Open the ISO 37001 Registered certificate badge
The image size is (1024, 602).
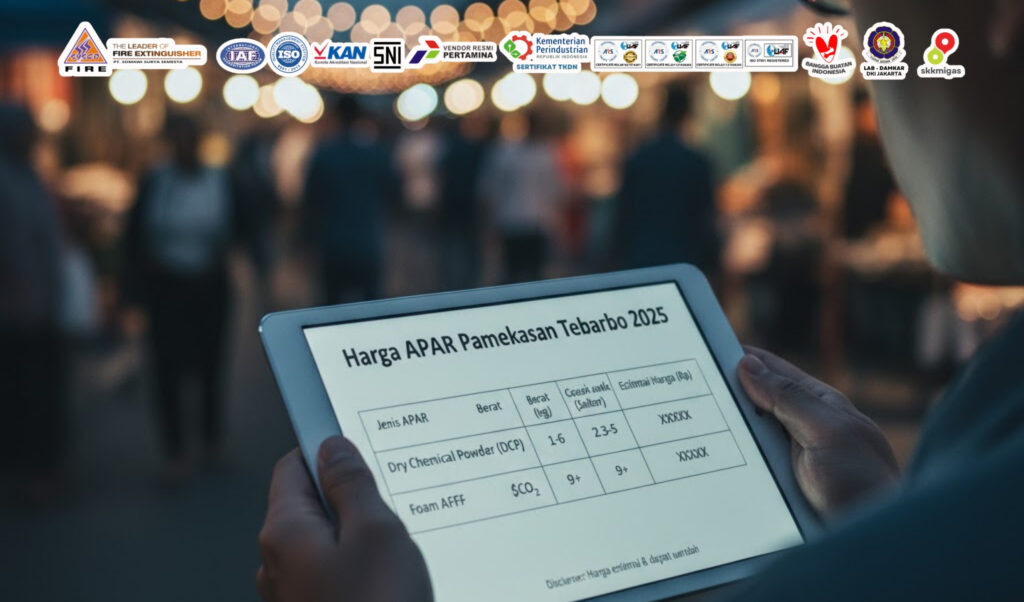pyautogui.click(x=771, y=53)
